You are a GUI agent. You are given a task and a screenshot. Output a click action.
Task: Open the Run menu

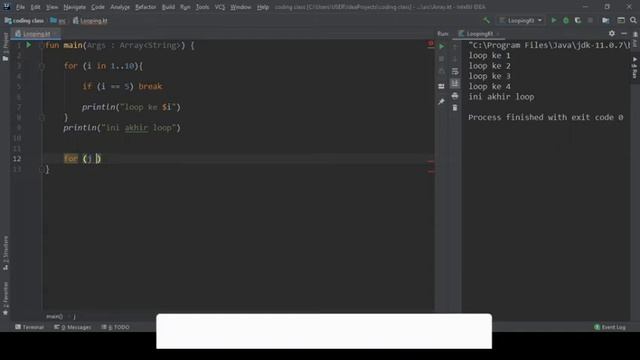point(185,7)
